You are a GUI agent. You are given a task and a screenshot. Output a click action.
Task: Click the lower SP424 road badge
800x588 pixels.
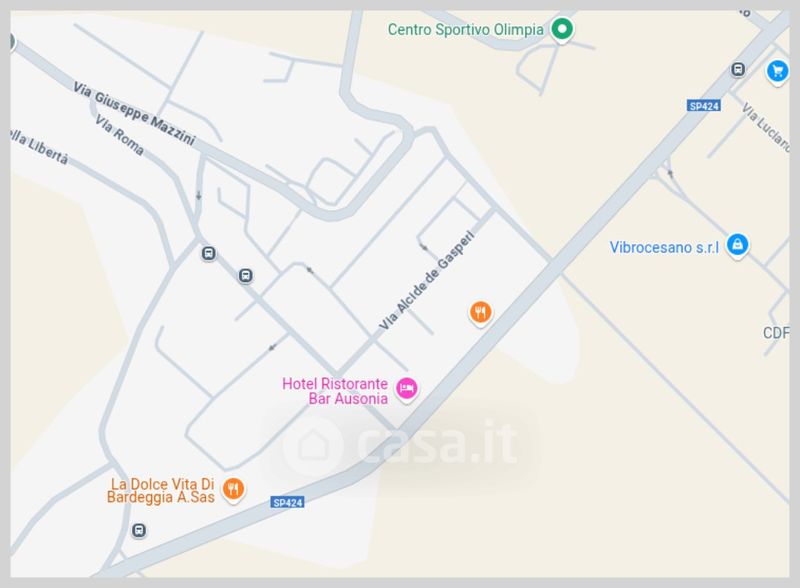tap(287, 503)
